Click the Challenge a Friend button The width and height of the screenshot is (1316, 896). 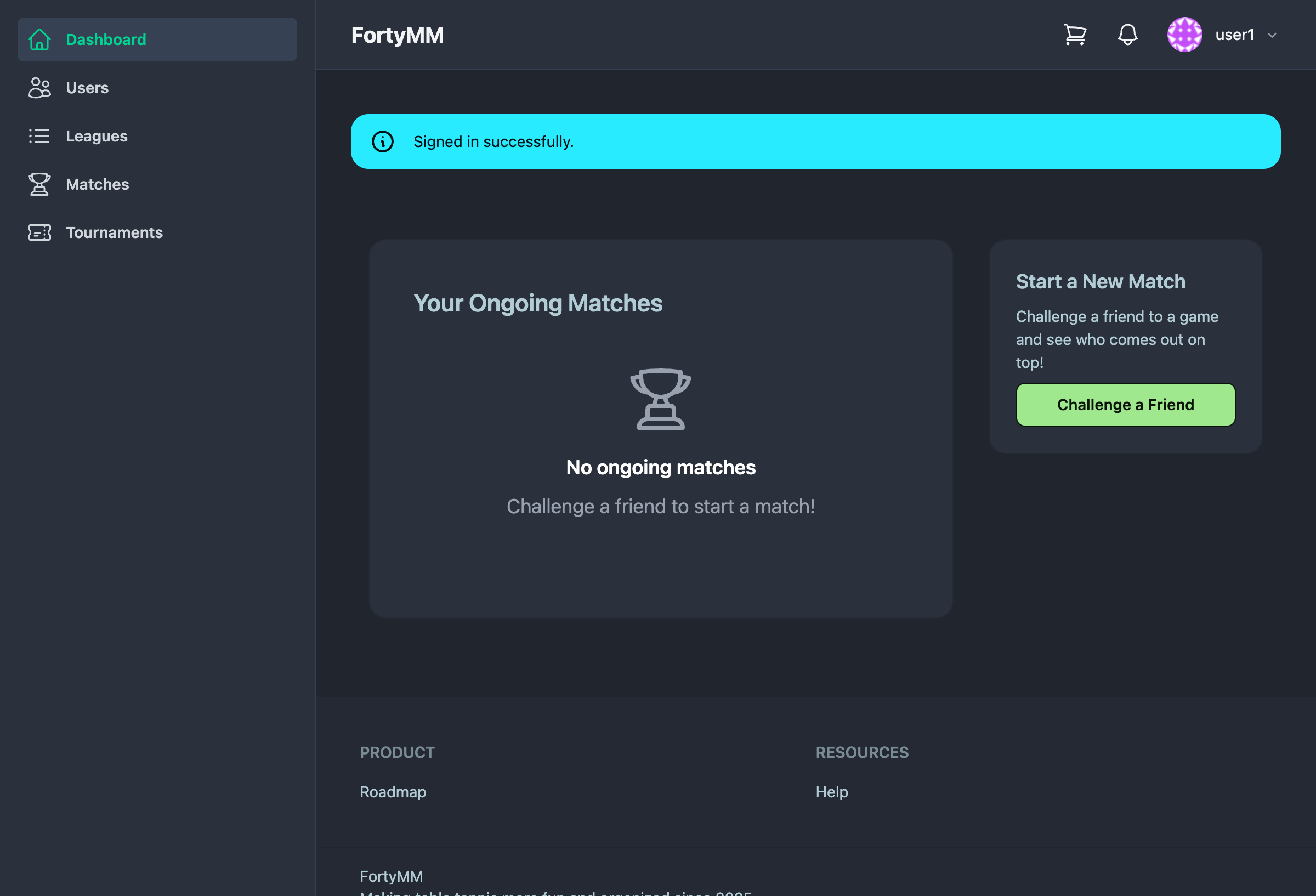[x=1125, y=404]
